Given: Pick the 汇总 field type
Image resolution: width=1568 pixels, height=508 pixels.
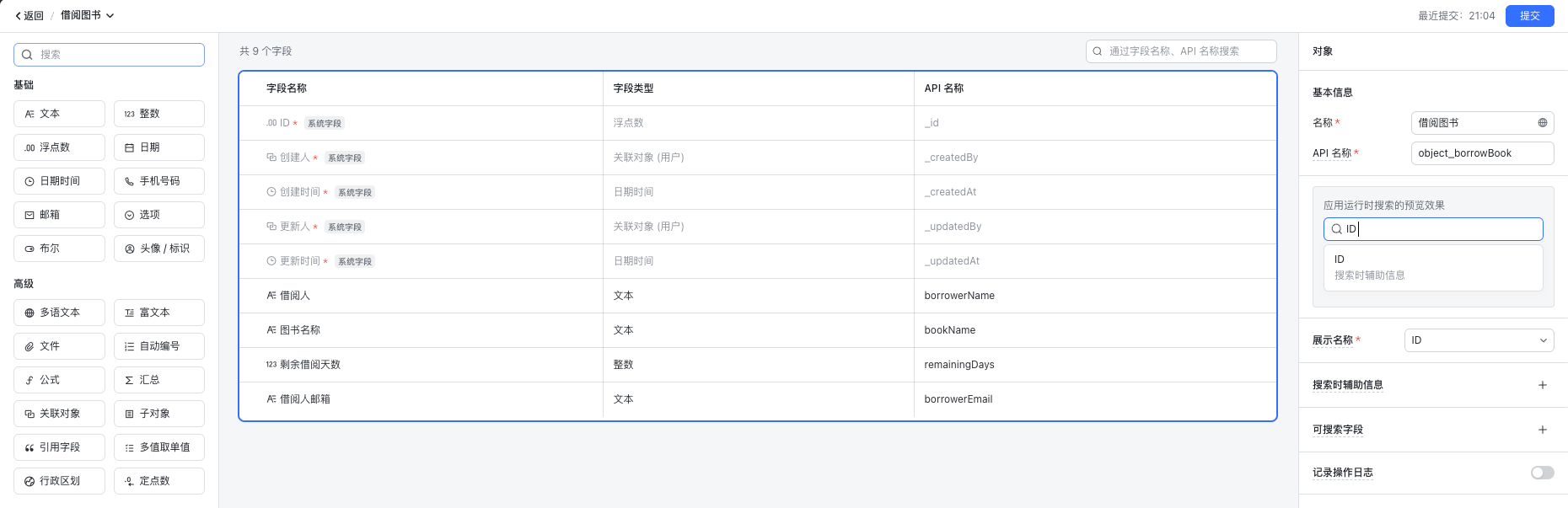Looking at the screenshot, I should 159,380.
